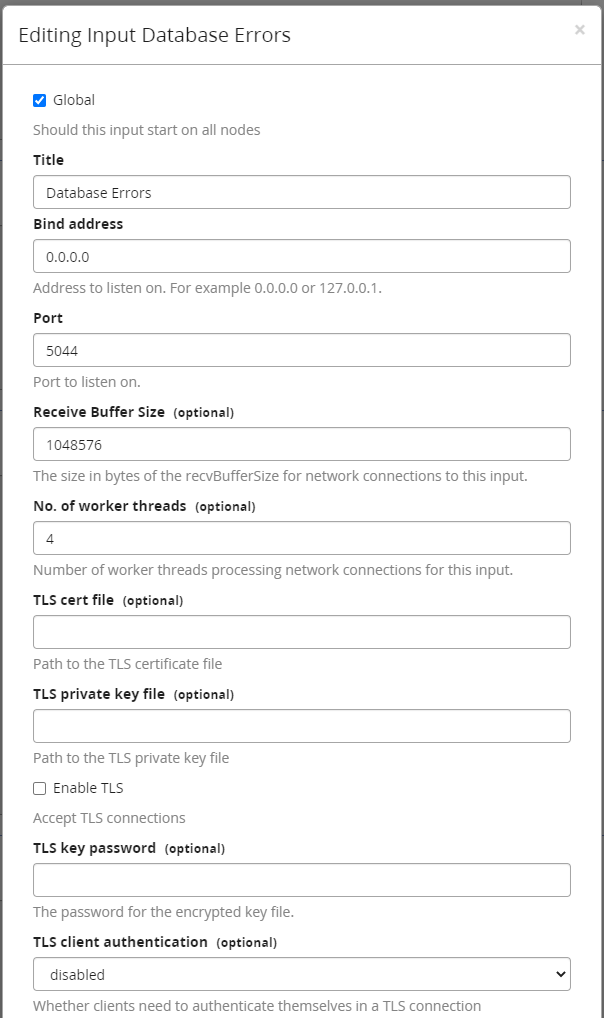Click into the Bind address field
The height and width of the screenshot is (1018, 604).
(x=302, y=256)
